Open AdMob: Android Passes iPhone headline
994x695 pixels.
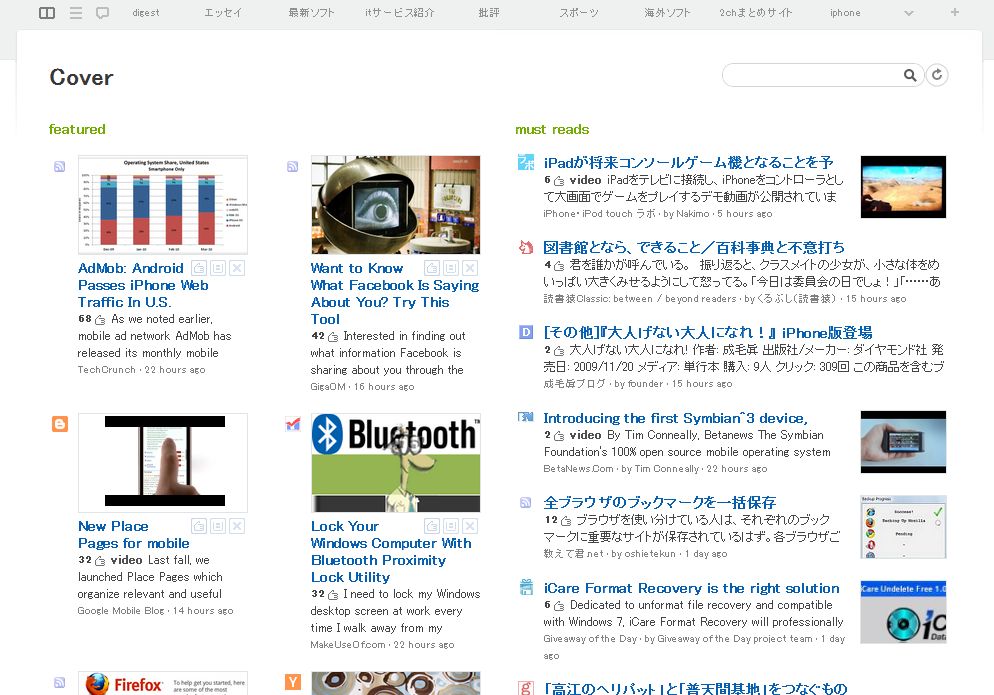(143, 285)
